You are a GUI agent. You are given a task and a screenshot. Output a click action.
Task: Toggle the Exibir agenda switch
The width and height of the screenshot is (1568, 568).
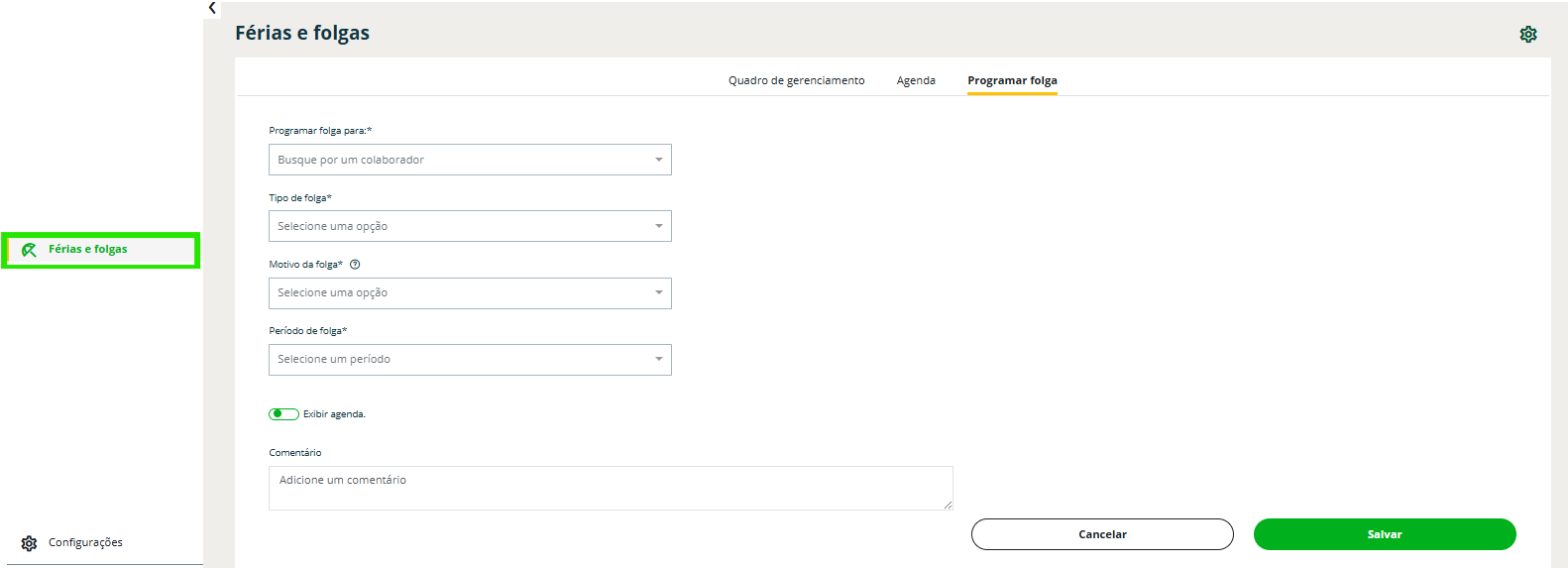point(283,414)
